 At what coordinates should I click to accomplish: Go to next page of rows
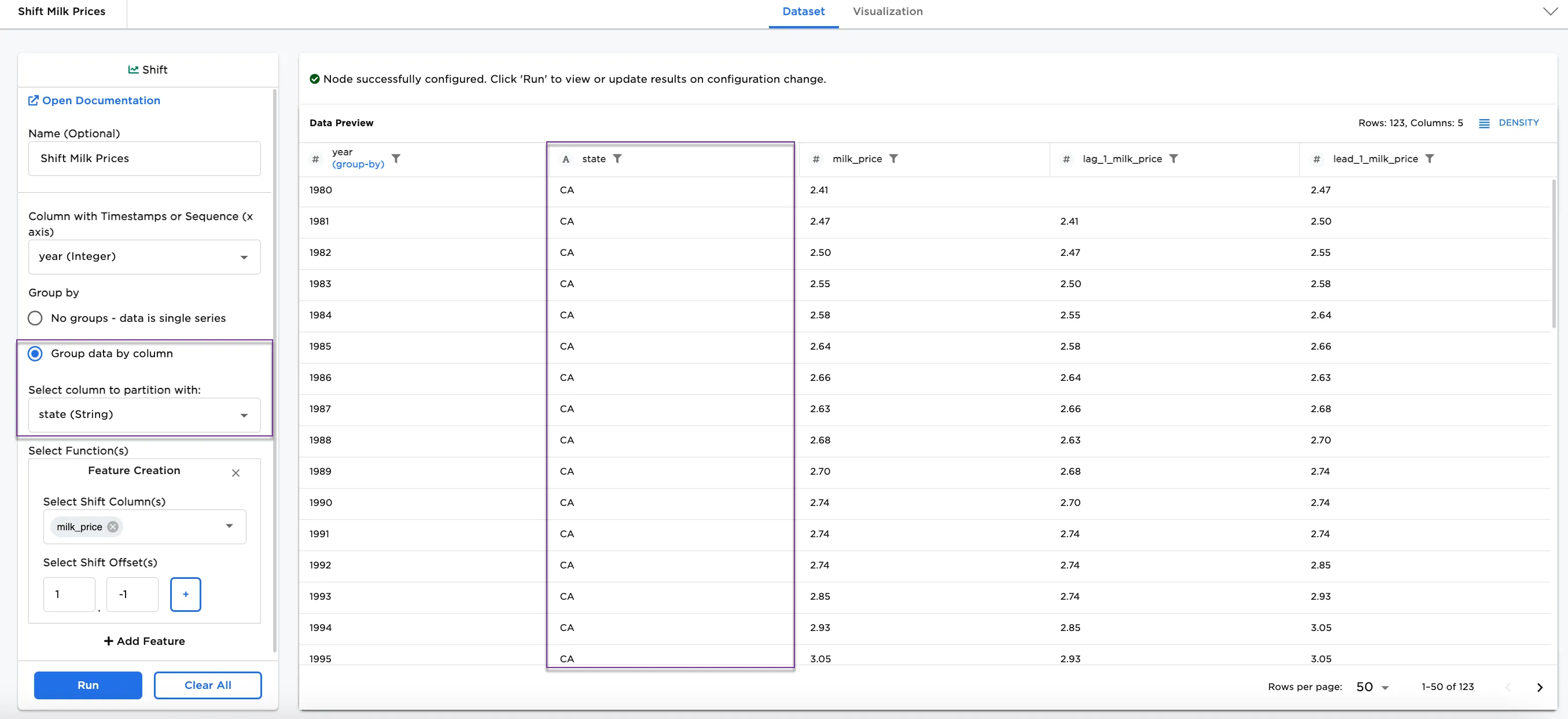(1540, 687)
